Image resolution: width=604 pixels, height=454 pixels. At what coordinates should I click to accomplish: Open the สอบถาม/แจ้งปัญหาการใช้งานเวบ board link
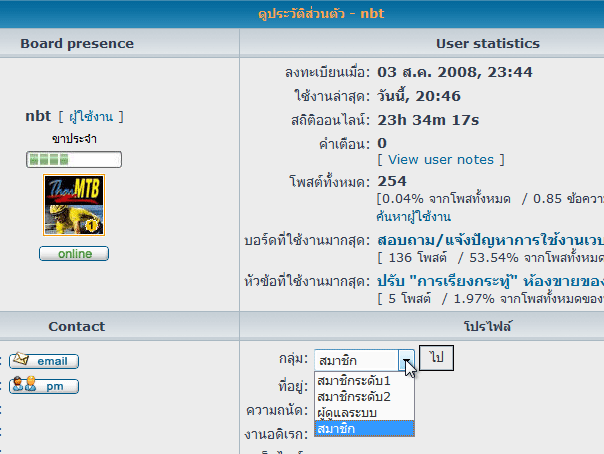490,240
